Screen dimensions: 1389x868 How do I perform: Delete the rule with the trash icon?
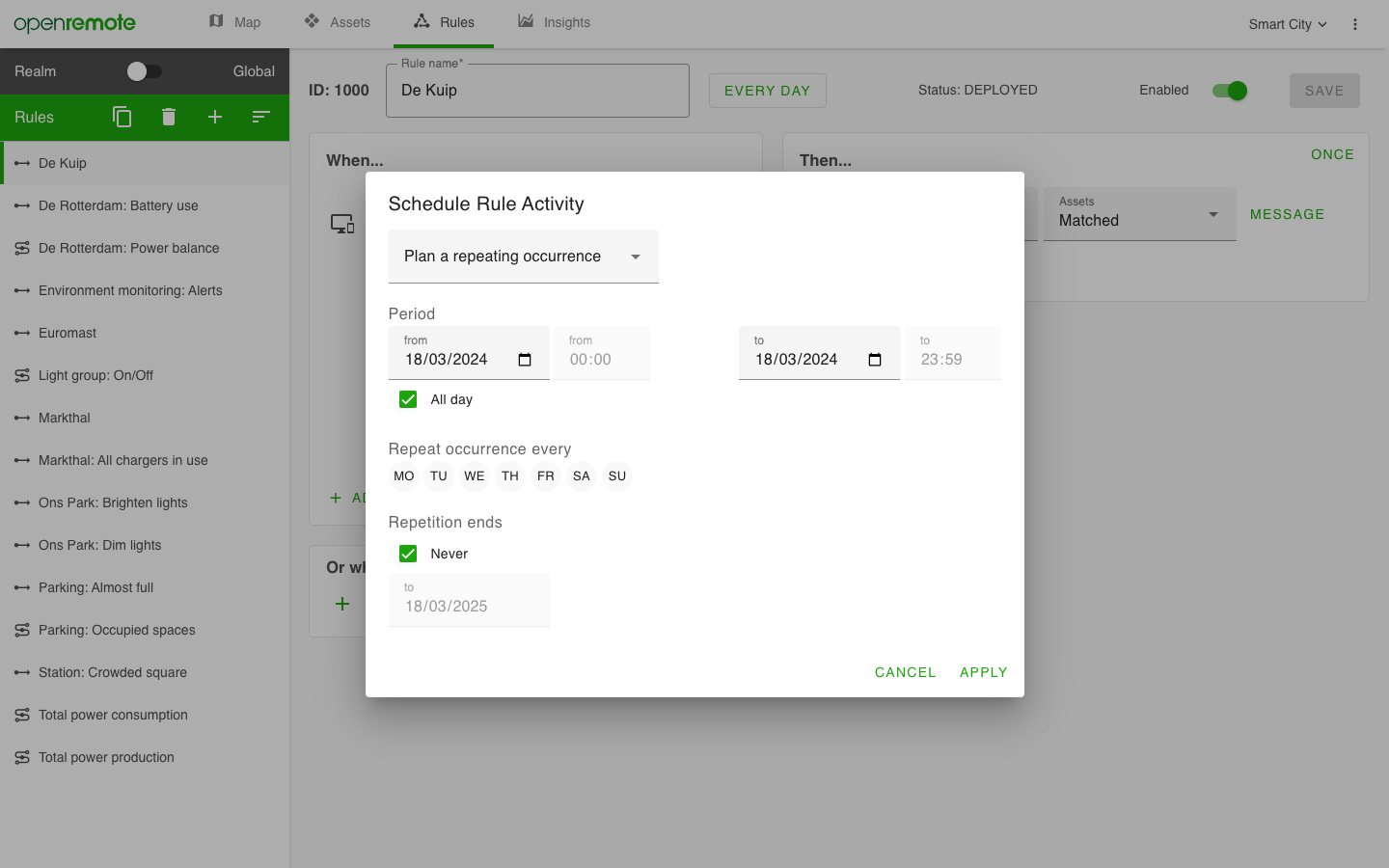pos(168,117)
